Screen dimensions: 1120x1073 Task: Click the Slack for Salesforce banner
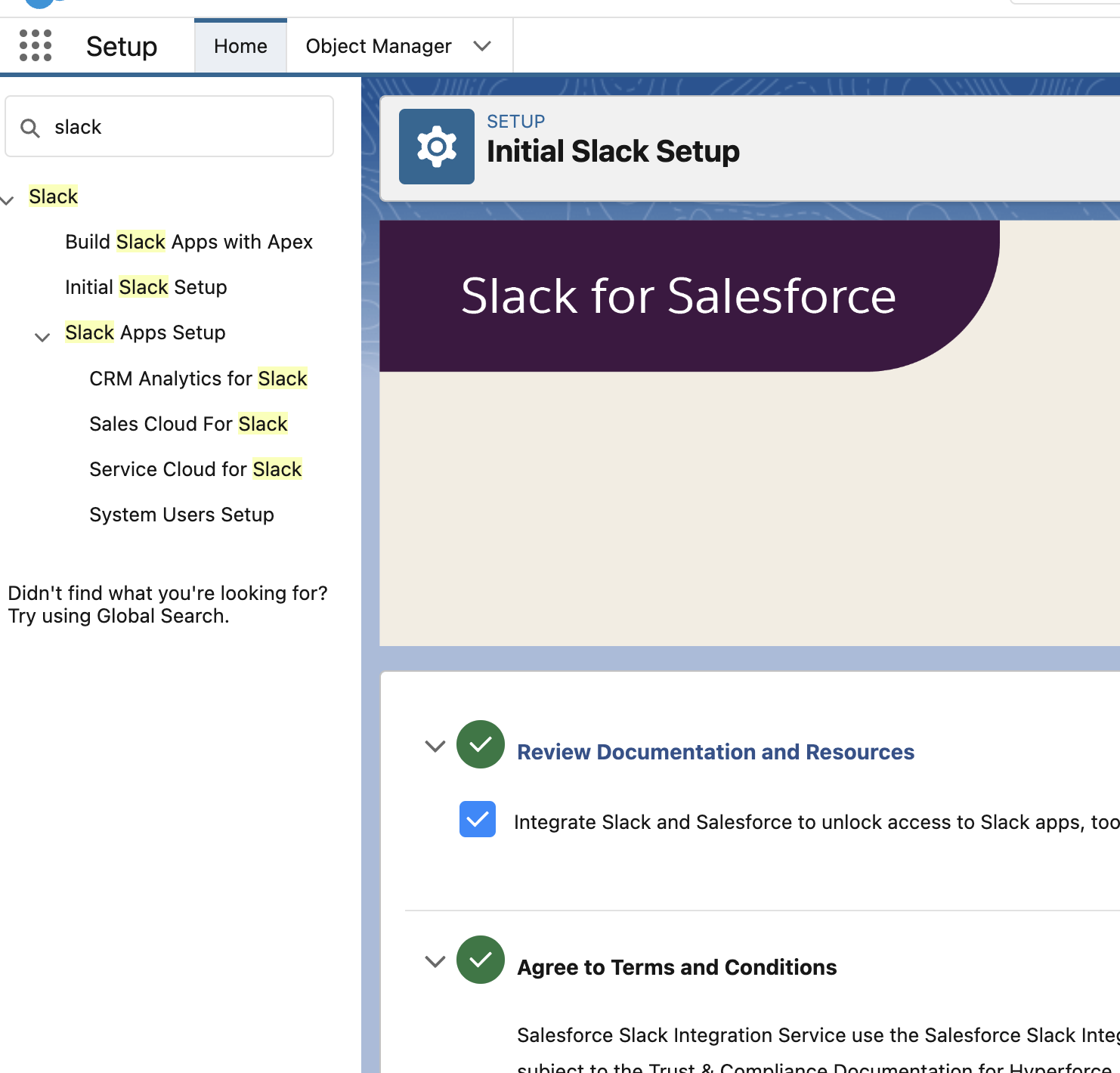(678, 296)
